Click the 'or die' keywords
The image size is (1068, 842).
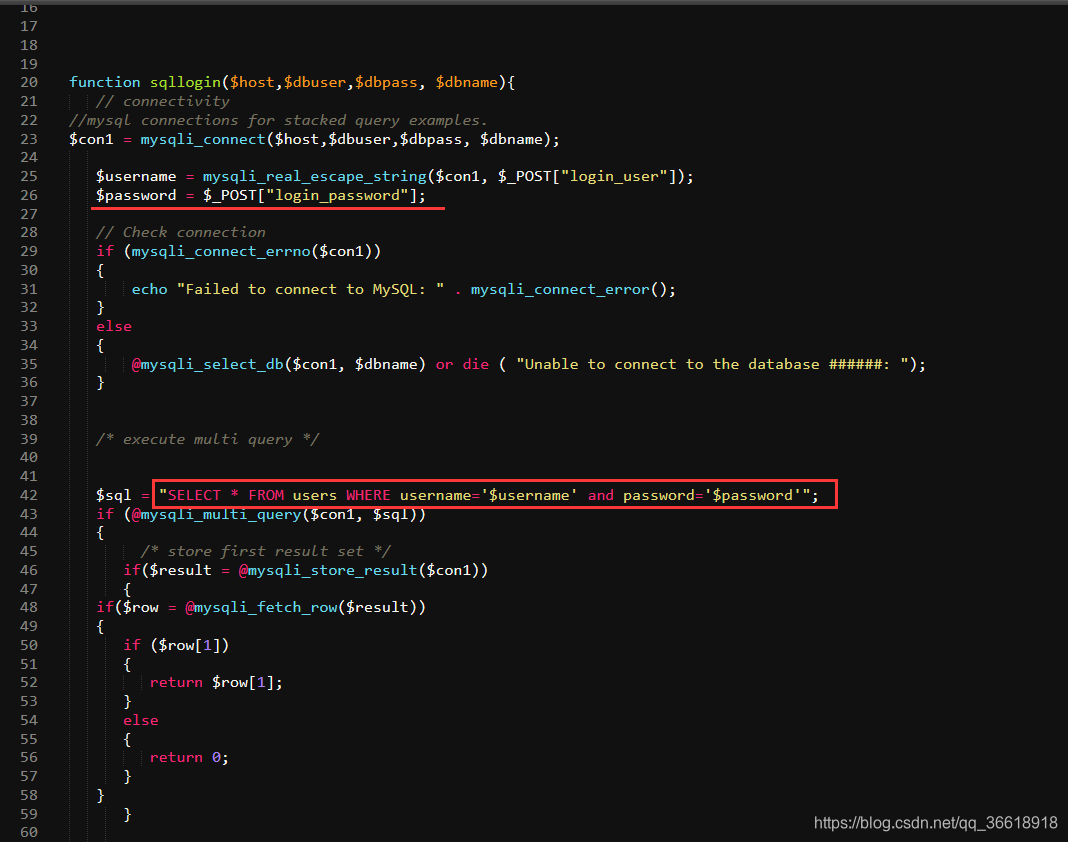(x=462, y=364)
